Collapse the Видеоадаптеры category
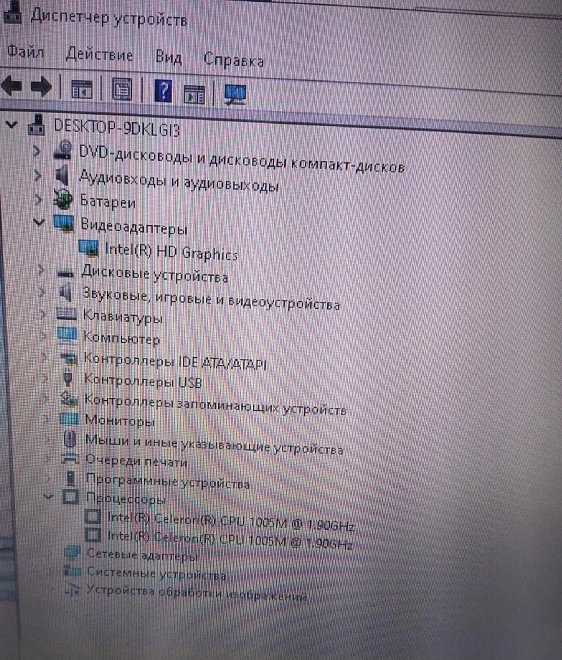The image size is (562, 660). pyautogui.click(x=39, y=221)
